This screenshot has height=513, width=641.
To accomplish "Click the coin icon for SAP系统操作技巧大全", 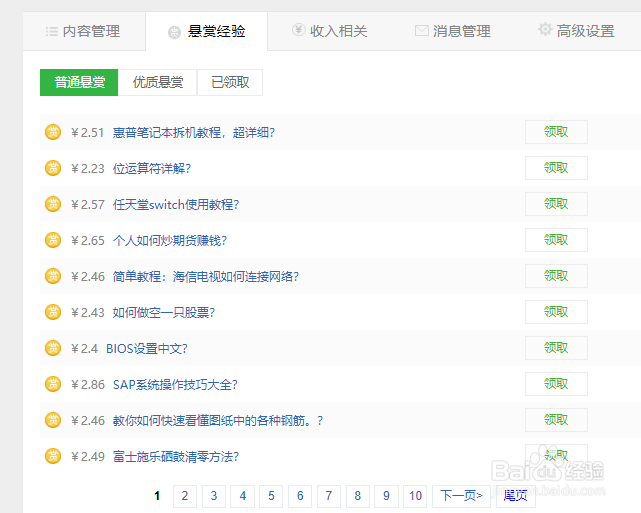I will (53, 384).
